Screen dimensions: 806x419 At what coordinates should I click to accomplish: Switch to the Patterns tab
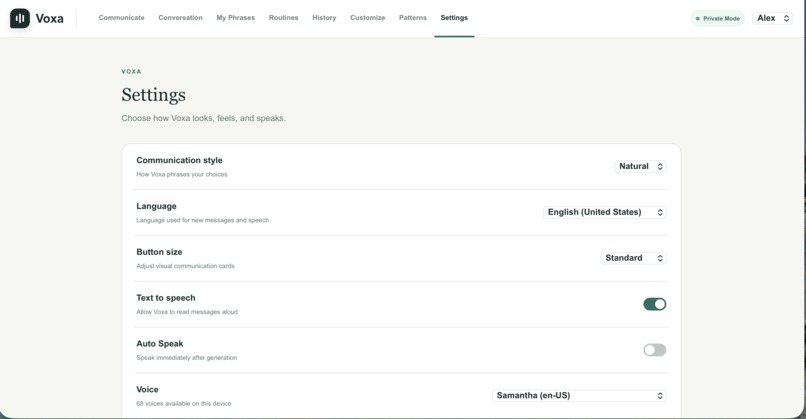coord(413,17)
